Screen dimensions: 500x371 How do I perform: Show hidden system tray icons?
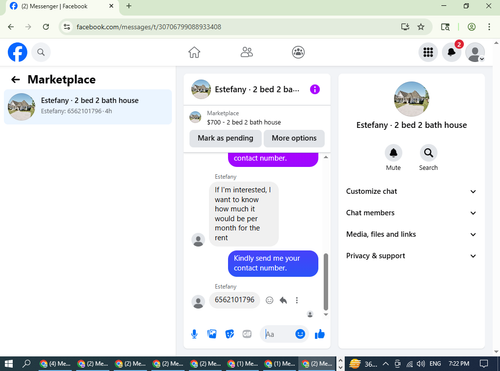tap(385, 364)
